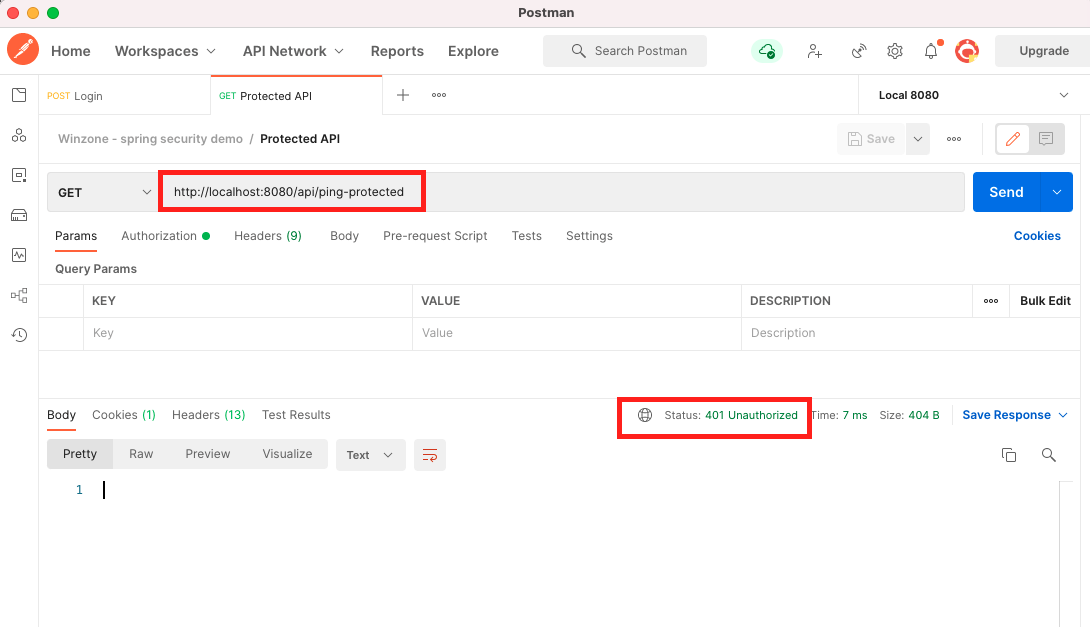
Task: Click the Postman logo icon
Action: click(x=23, y=50)
